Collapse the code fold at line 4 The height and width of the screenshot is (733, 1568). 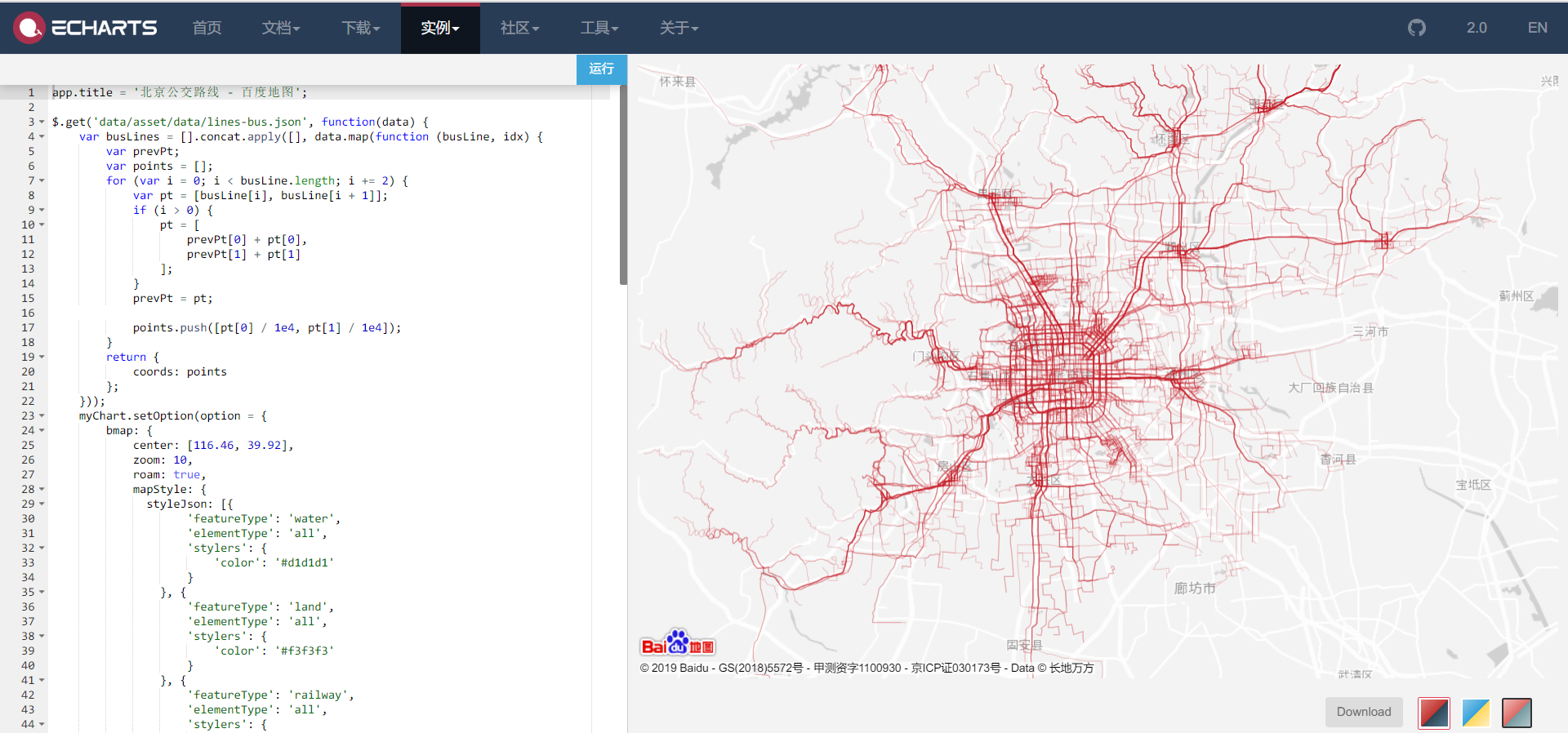pyautogui.click(x=42, y=136)
